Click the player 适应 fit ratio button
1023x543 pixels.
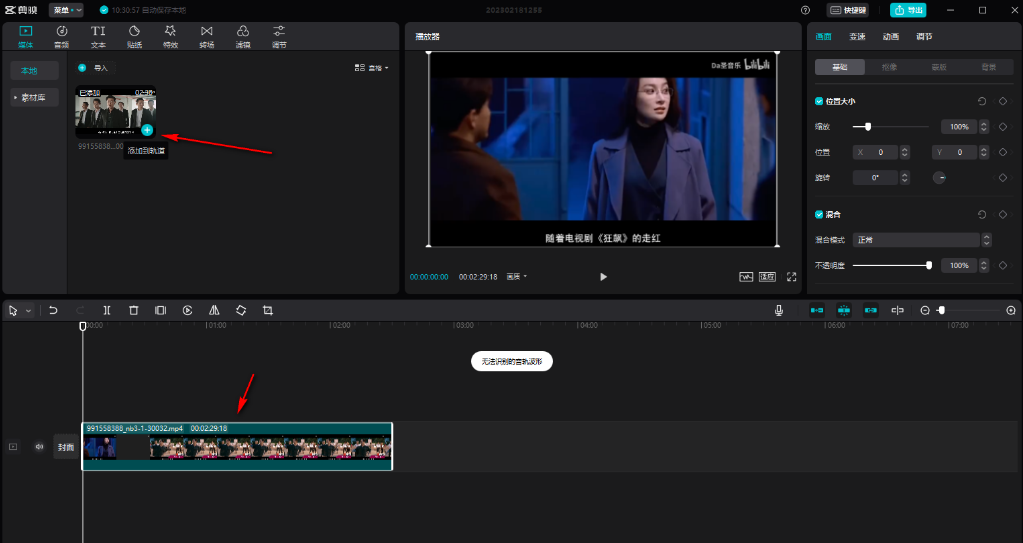pyautogui.click(x=767, y=277)
